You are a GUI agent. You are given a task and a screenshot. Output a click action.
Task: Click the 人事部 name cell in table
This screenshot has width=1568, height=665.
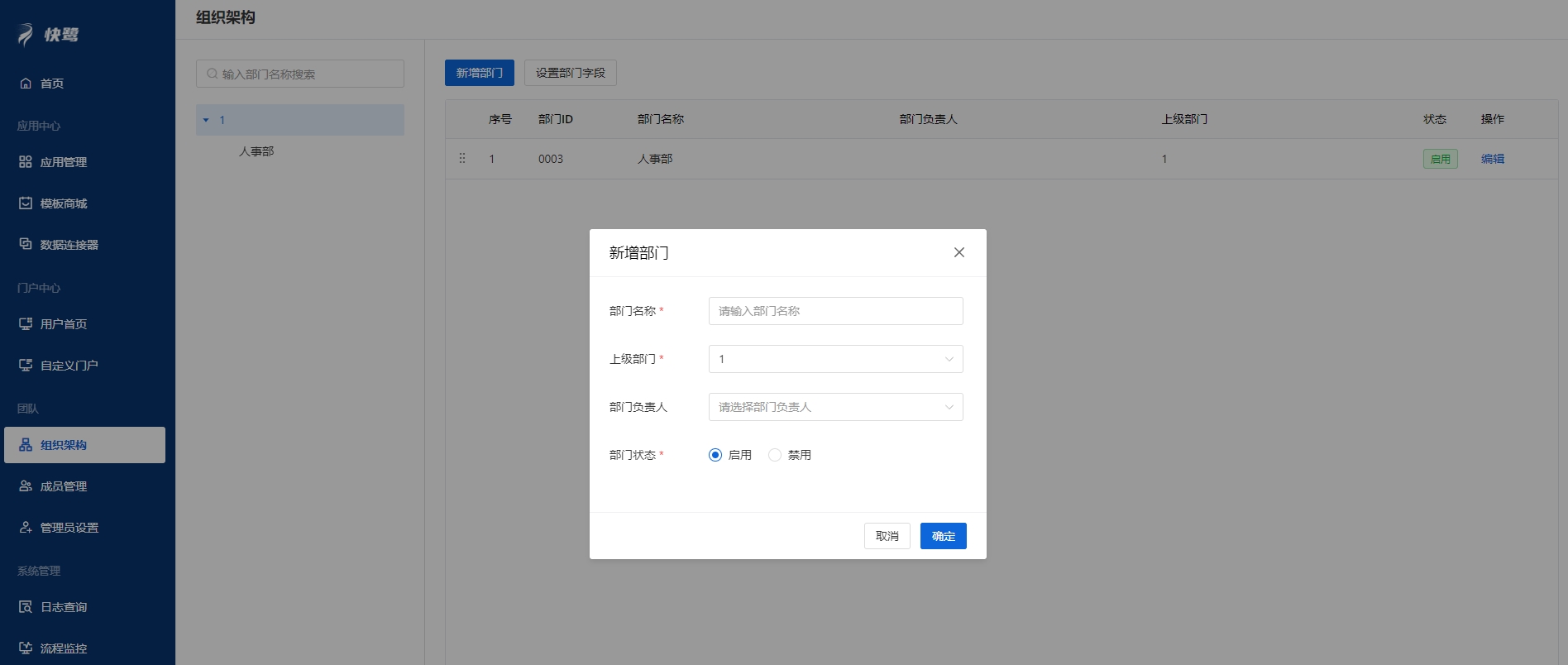coord(655,159)
